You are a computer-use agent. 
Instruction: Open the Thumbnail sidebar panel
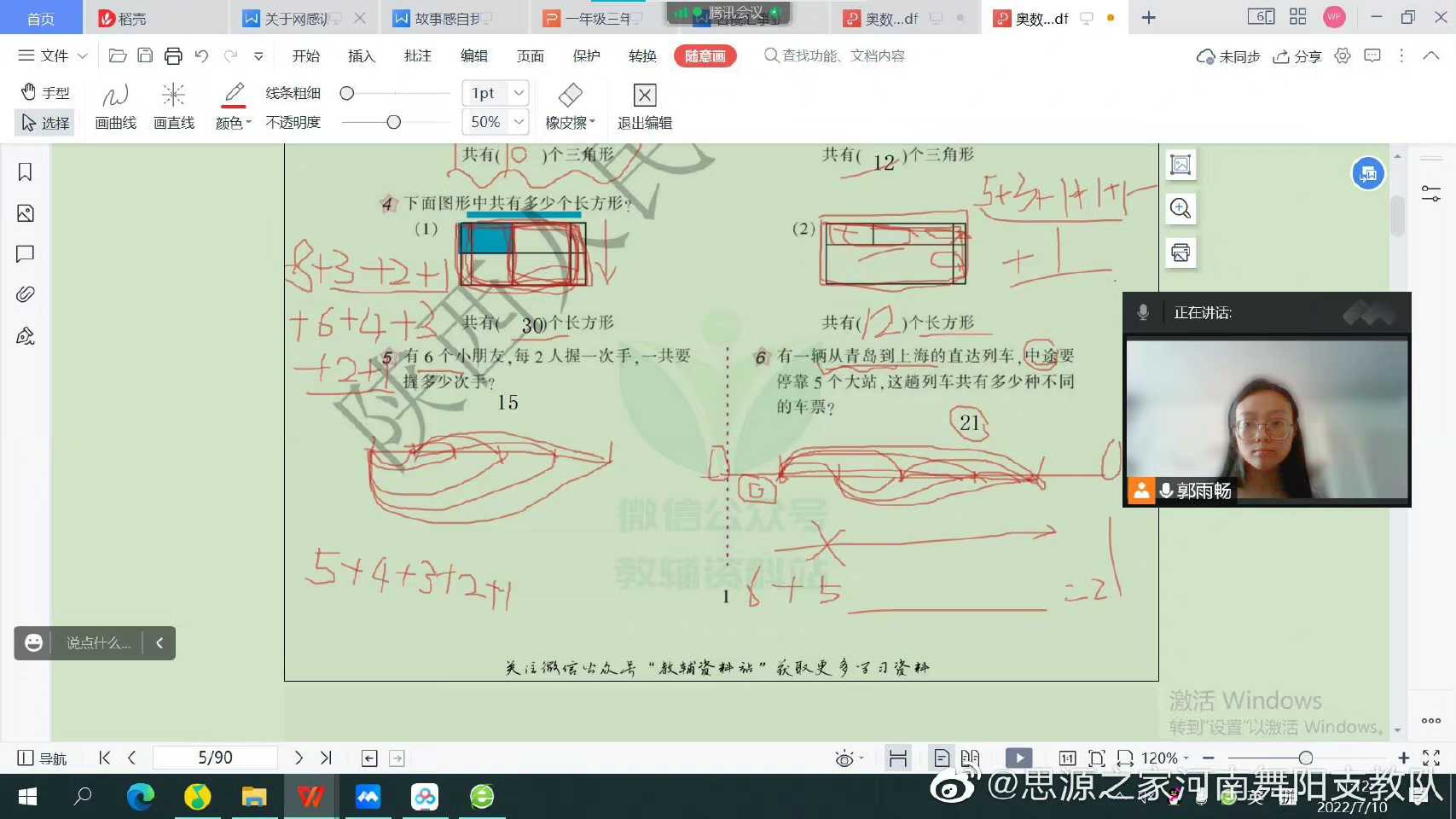coord(26,213)
